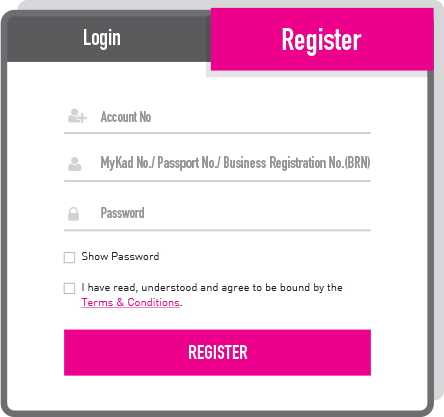Open the Terms & Conditions link

coord(130,302)
